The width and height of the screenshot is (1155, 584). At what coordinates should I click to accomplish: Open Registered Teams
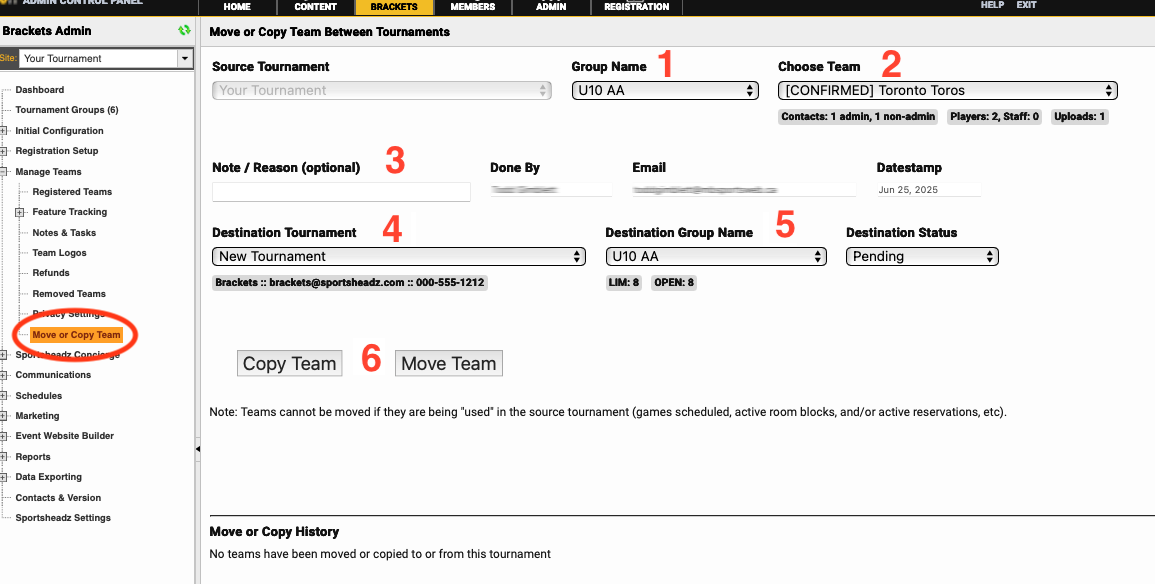pyautogui.click(x=72, y=191)
